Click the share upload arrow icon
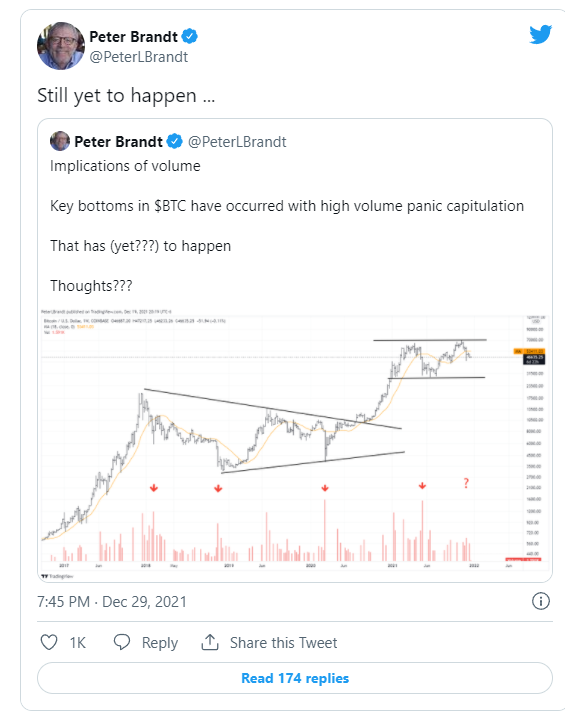The width and height of the screenshot is (565, 715). click(x=210, y=642)
